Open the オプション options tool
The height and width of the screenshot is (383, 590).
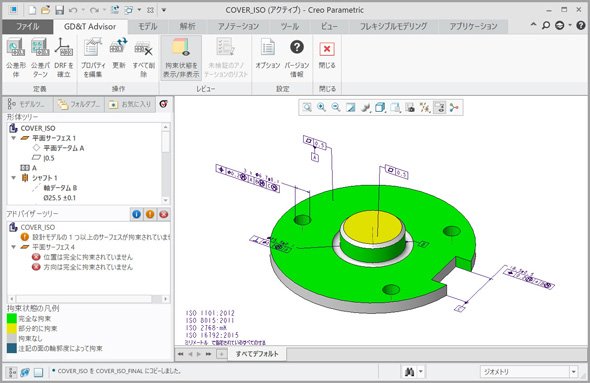click(x=268, y=53)
